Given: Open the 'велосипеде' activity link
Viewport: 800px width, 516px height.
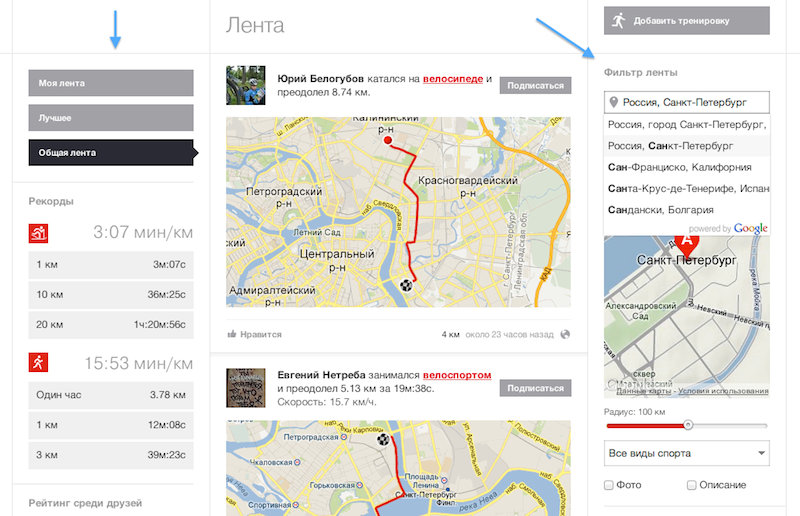Looking at the screenshot, I should coord(453,77).
